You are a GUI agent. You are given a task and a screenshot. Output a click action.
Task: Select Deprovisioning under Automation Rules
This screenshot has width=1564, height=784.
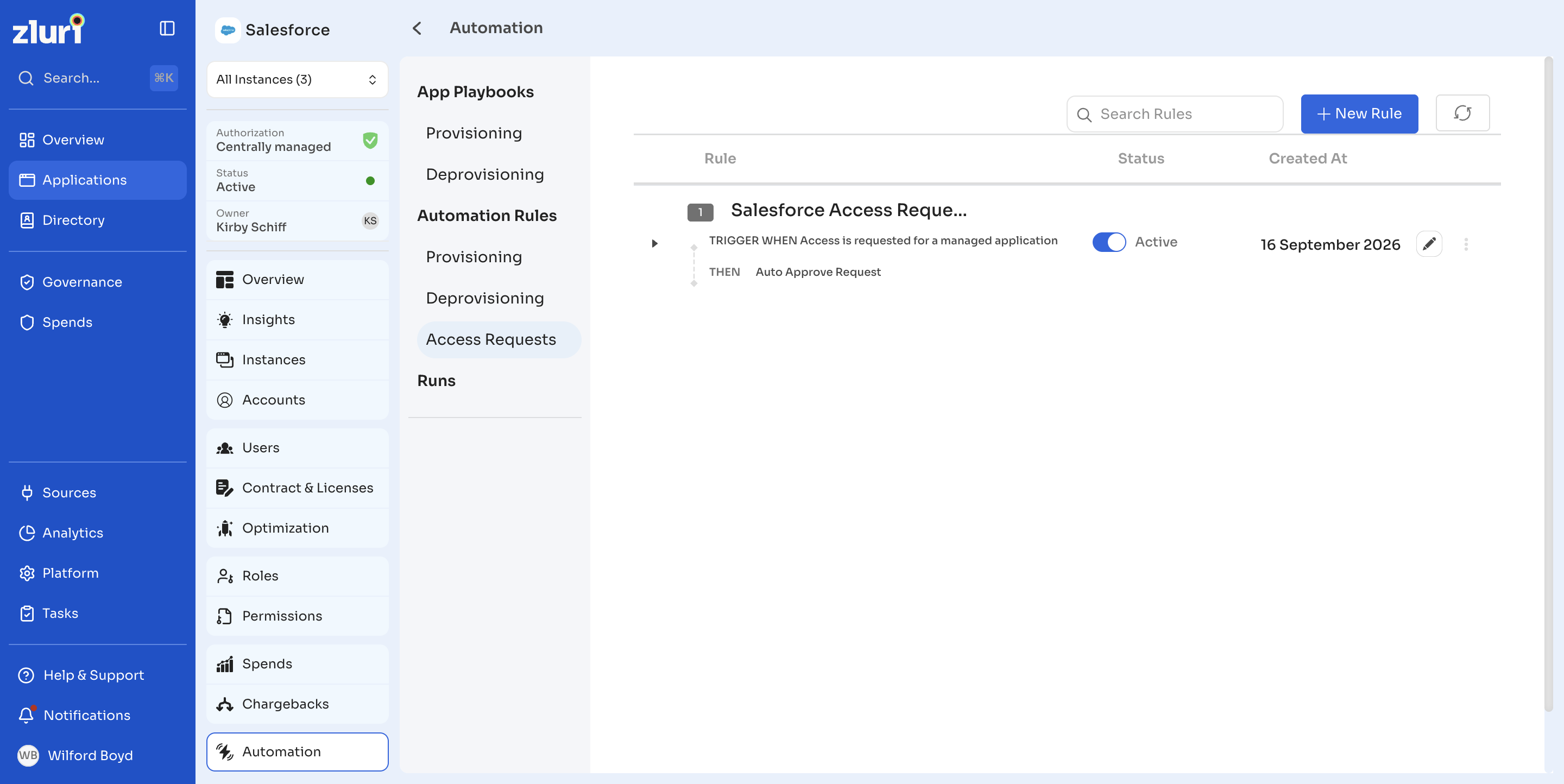(x=484, y=298)
